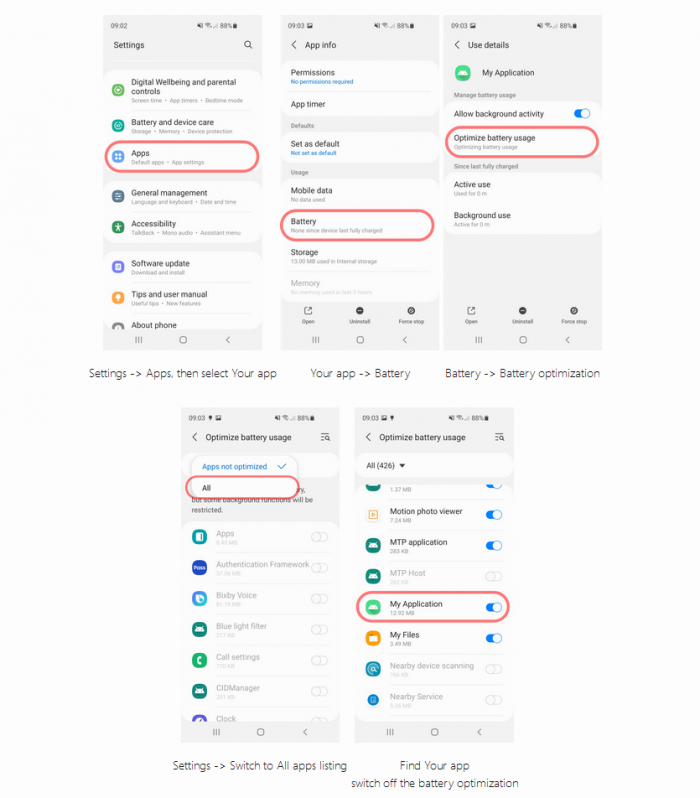
Task: Open Set as default in App info
Action: point(359,148)
